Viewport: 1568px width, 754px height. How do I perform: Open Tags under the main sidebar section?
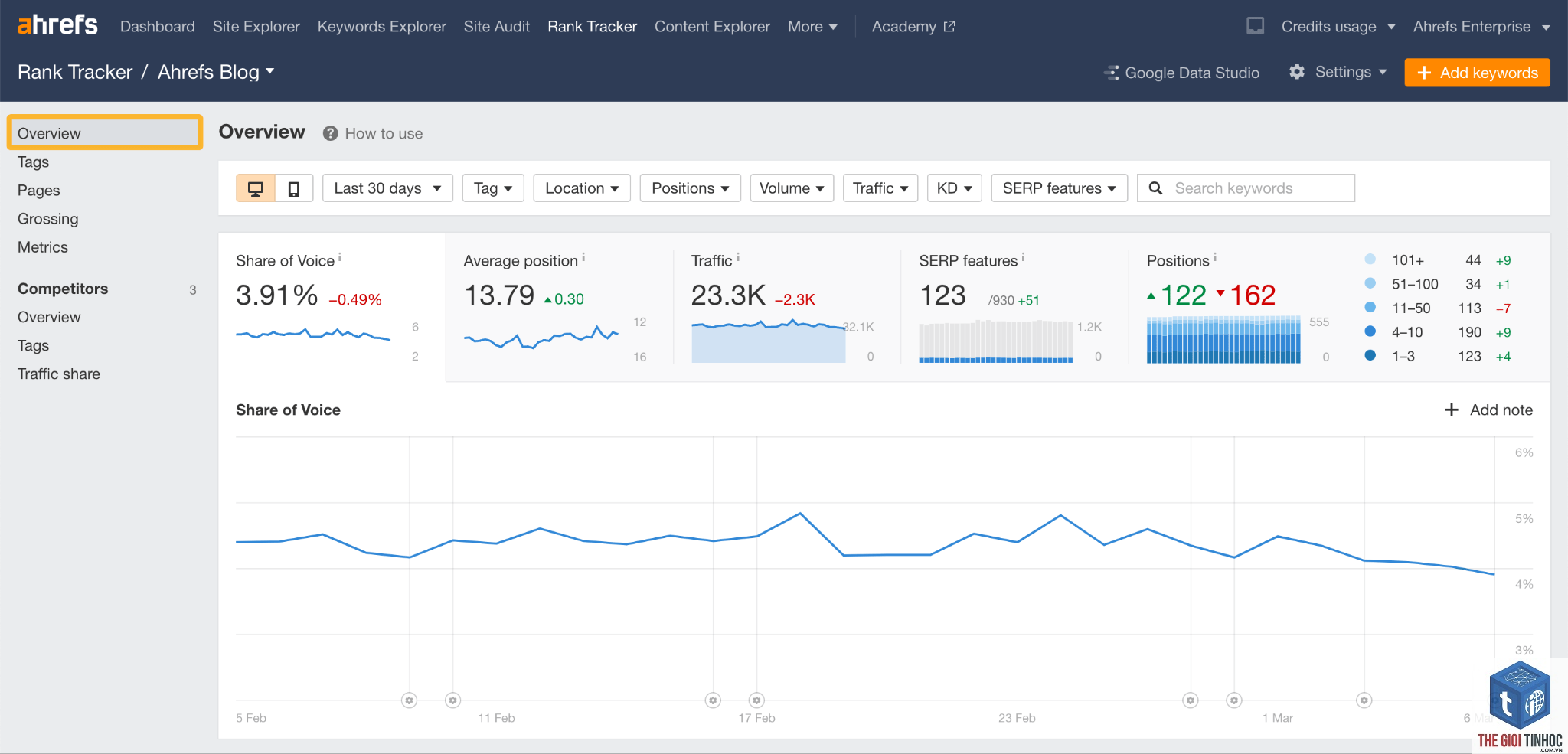tap(34, 162)
